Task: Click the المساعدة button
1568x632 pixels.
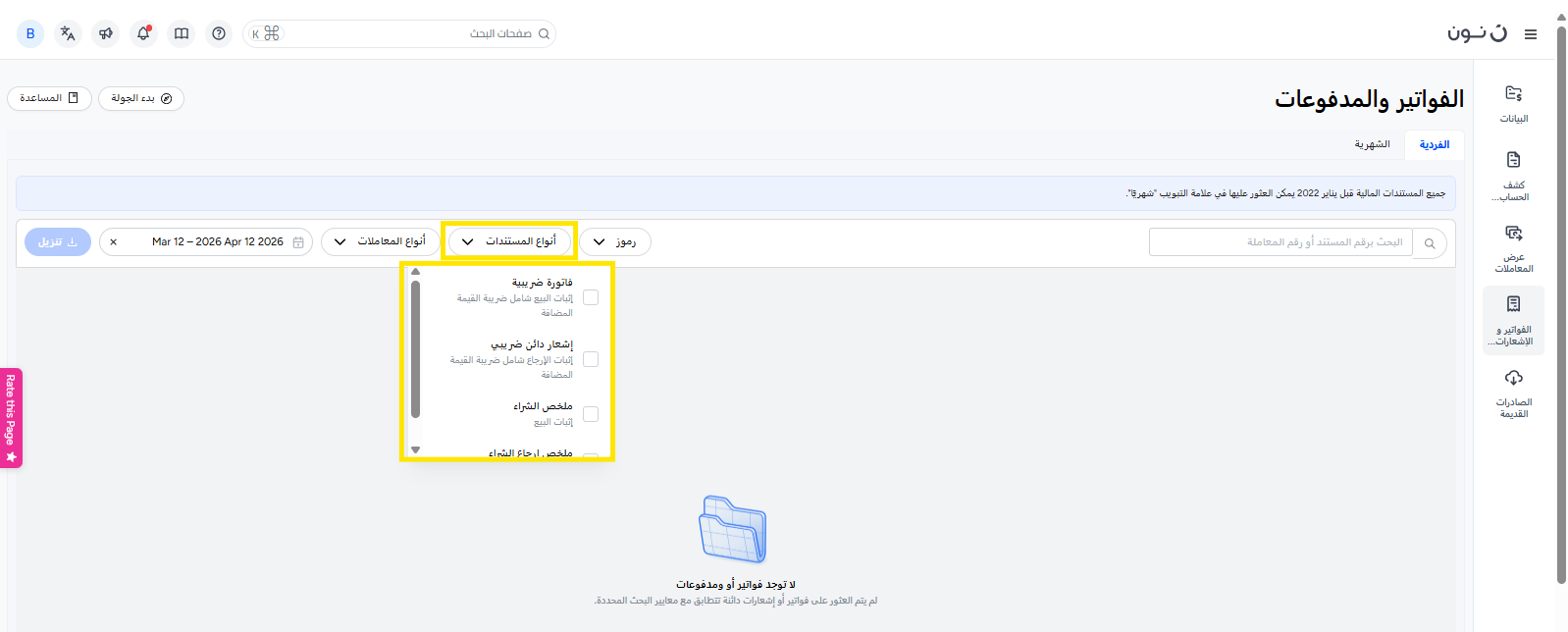Action: pyautogui.click(x=49, y=98)
